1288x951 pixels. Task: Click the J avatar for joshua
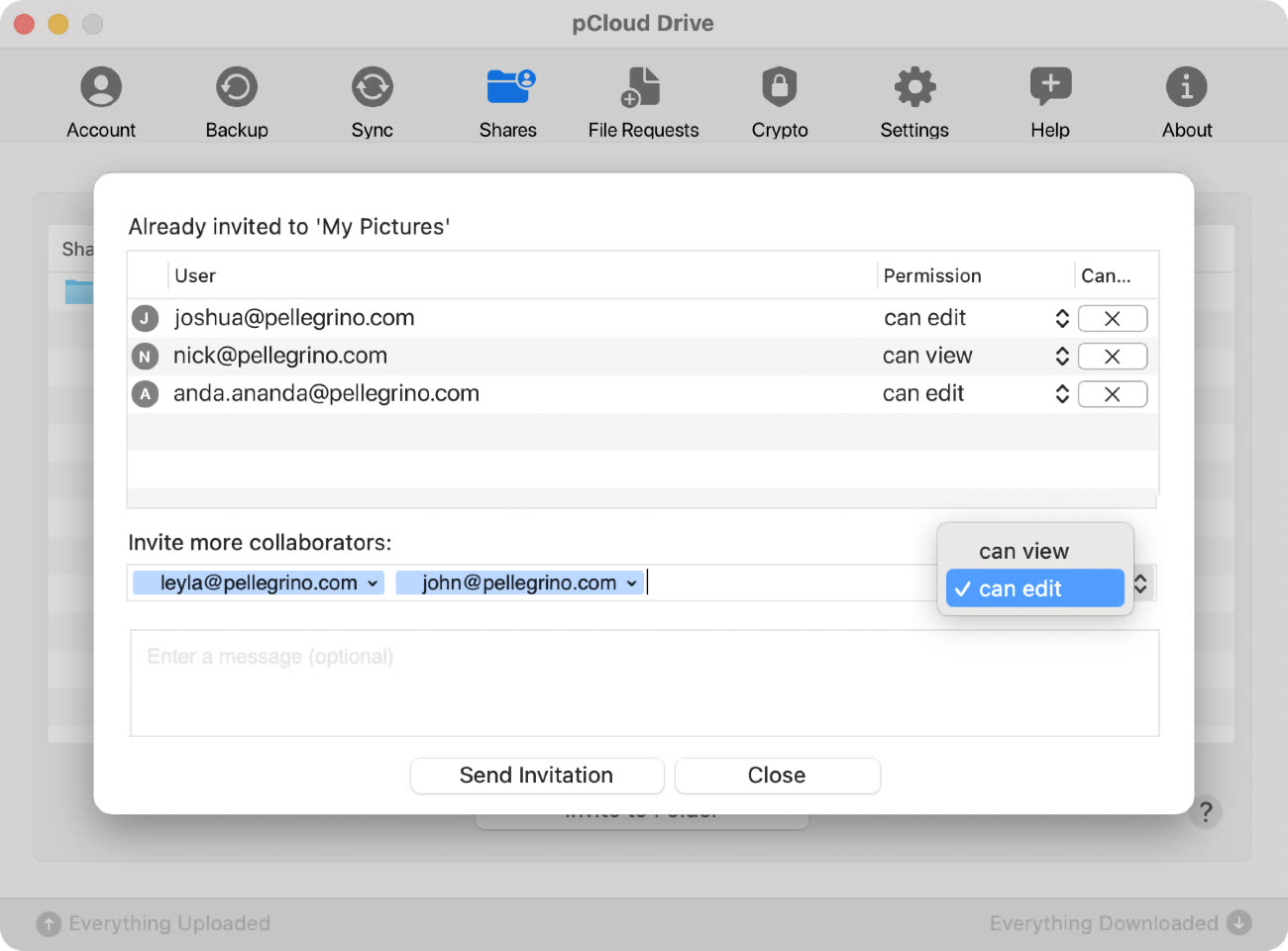click(145, 318)
